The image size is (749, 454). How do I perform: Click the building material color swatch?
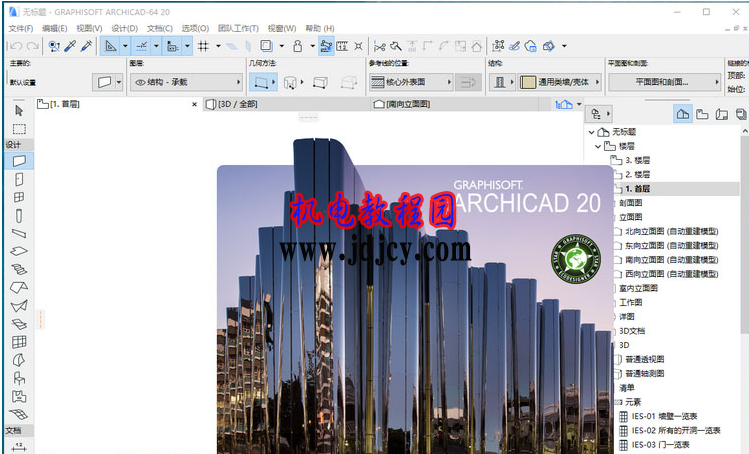tap(527, 82)
